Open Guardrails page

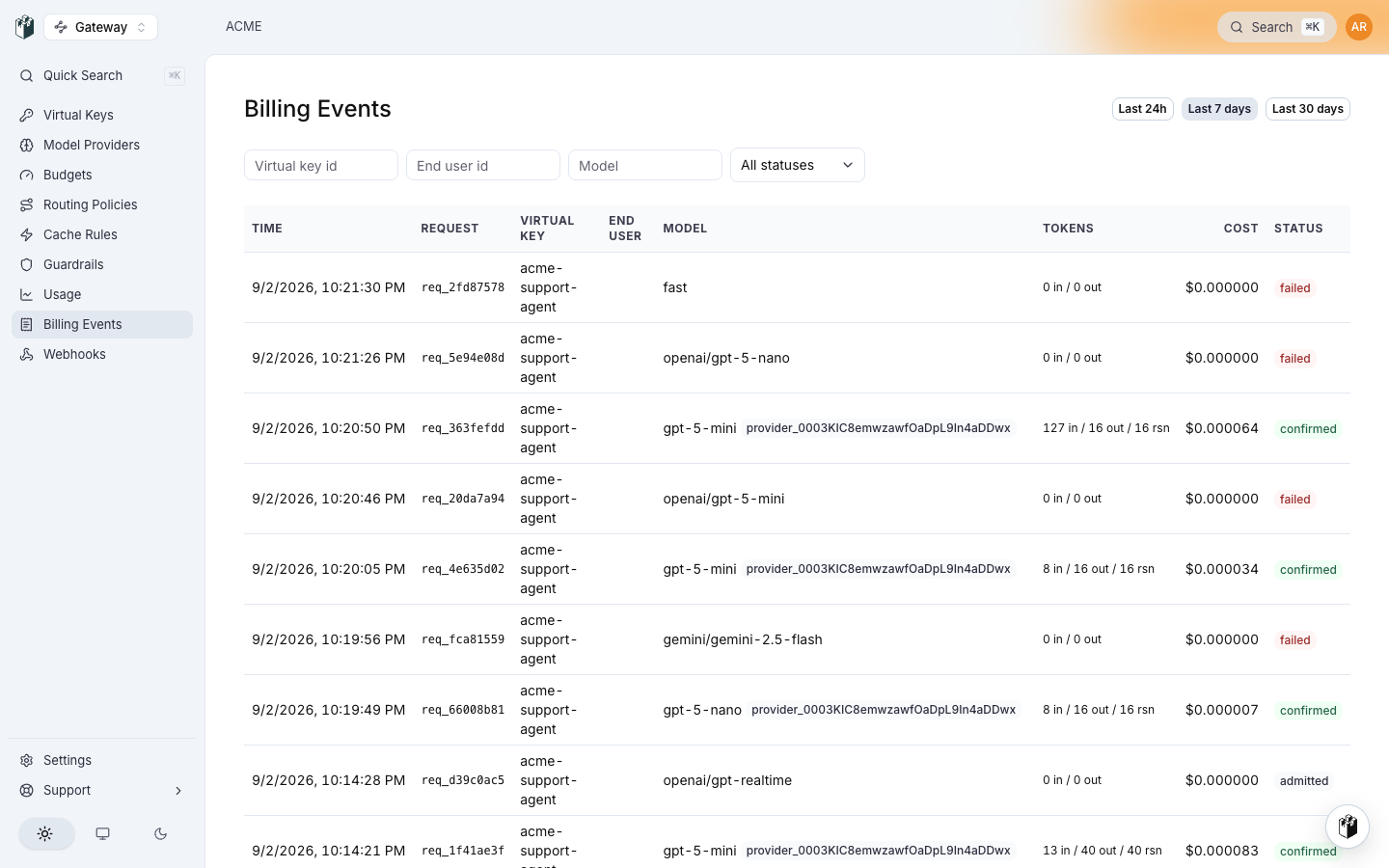102,264
